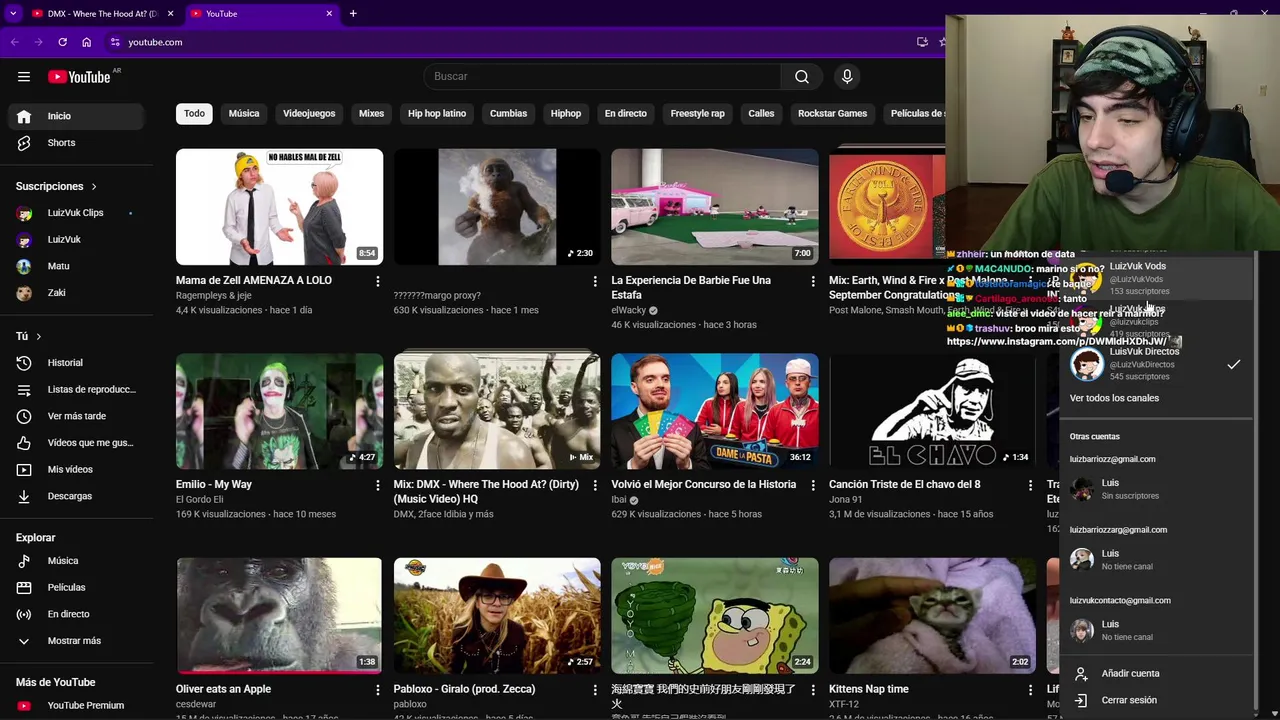Screen dimensions: 1280x720
Task: Close the YouTube browser tab
Action: coord(329,14)
